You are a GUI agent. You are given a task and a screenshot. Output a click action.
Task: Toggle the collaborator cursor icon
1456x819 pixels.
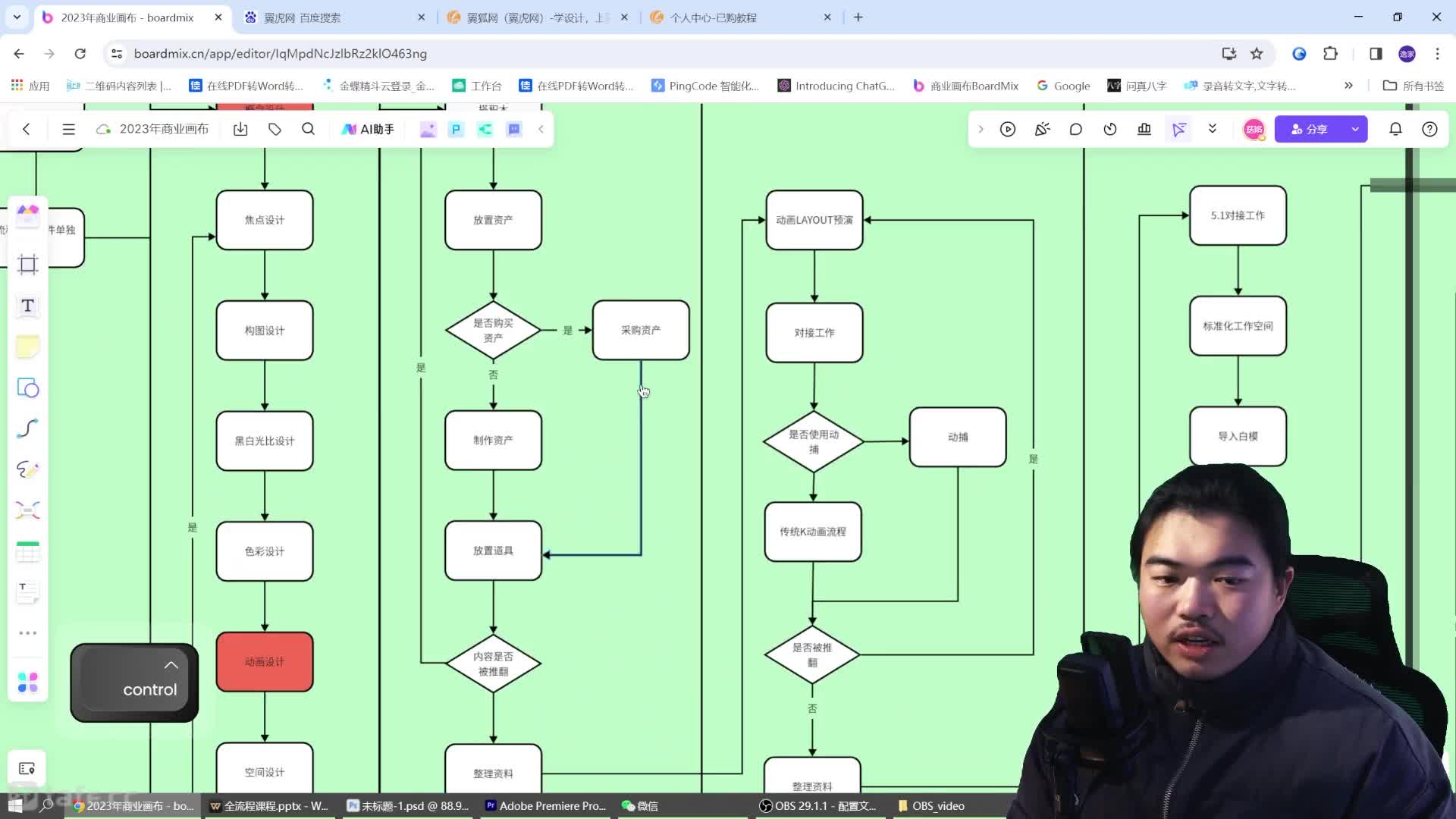point(1179,130)
